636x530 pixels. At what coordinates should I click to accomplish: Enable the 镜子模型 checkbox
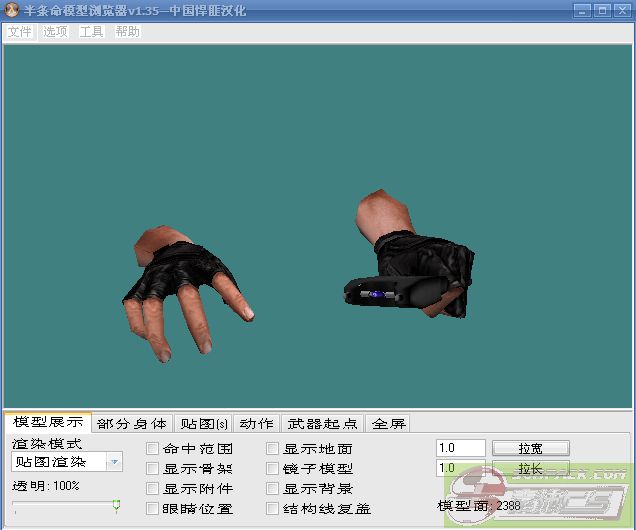273,469
